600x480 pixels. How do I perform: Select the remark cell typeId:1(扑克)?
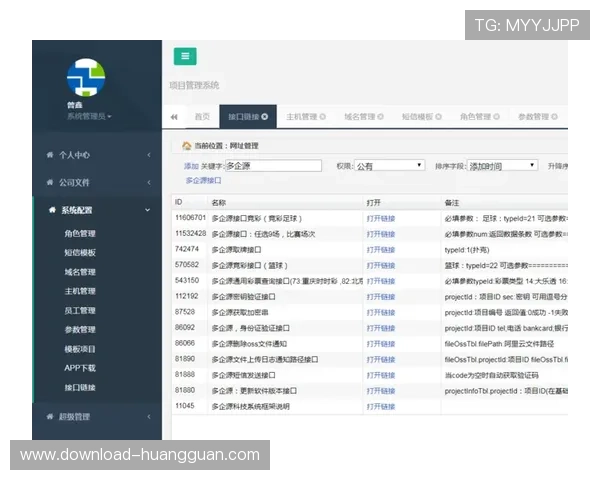467,250
